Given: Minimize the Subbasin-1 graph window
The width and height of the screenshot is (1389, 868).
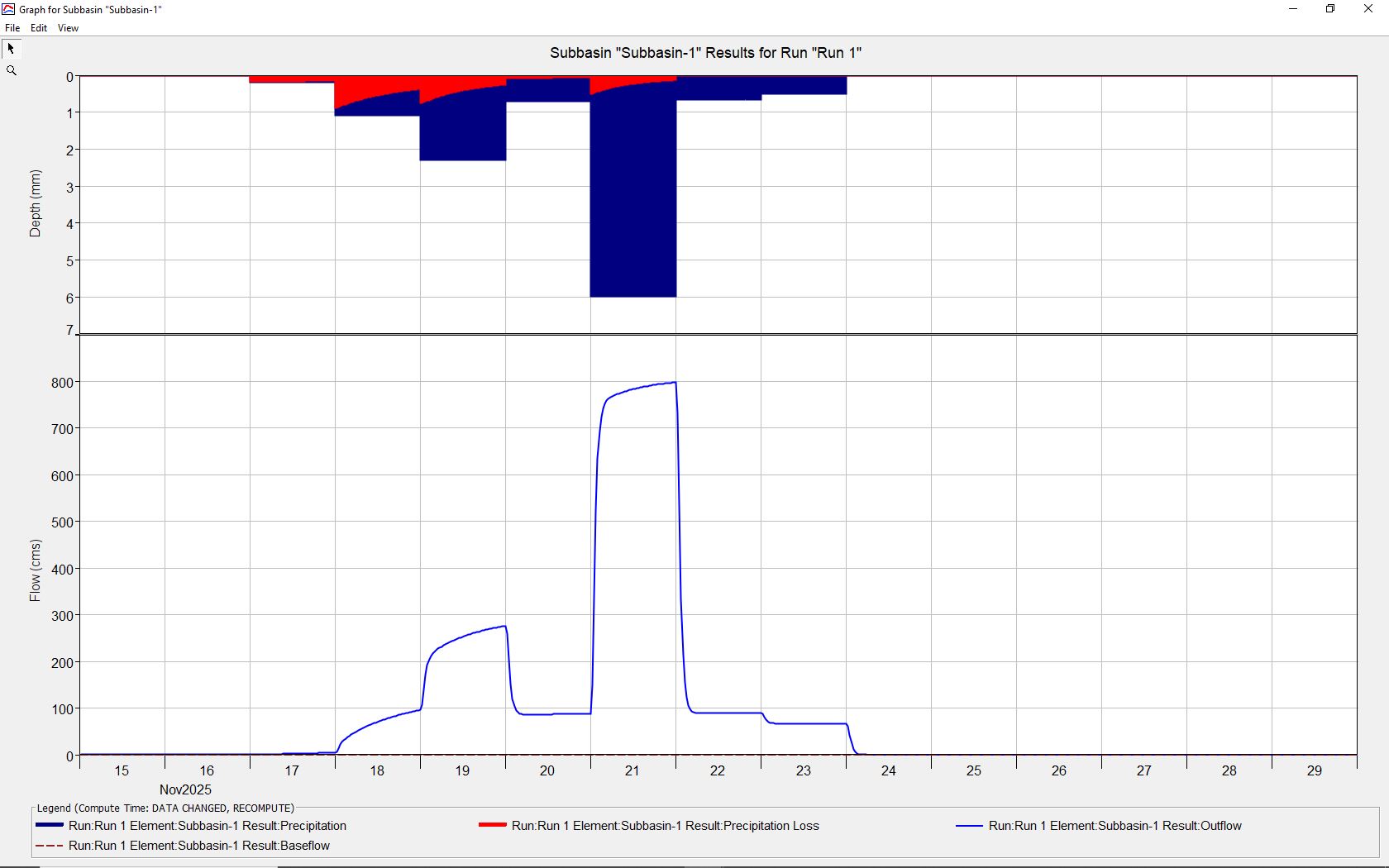Looking at the screenshot, I should [x=1293, y=9].
